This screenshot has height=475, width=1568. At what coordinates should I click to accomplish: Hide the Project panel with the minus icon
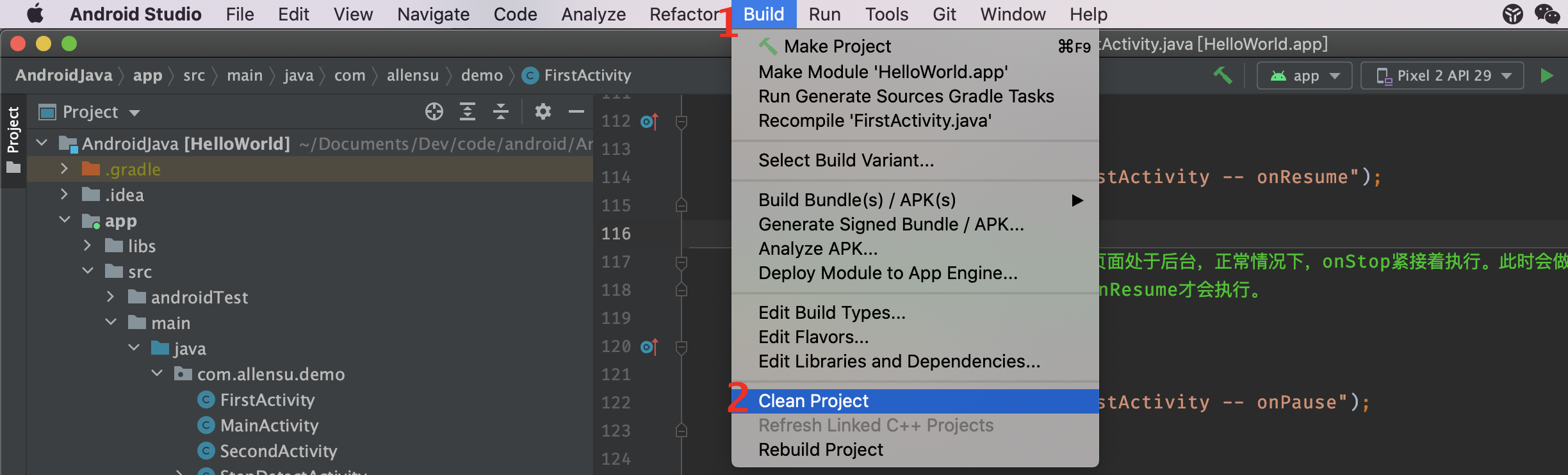coord(576,112)
